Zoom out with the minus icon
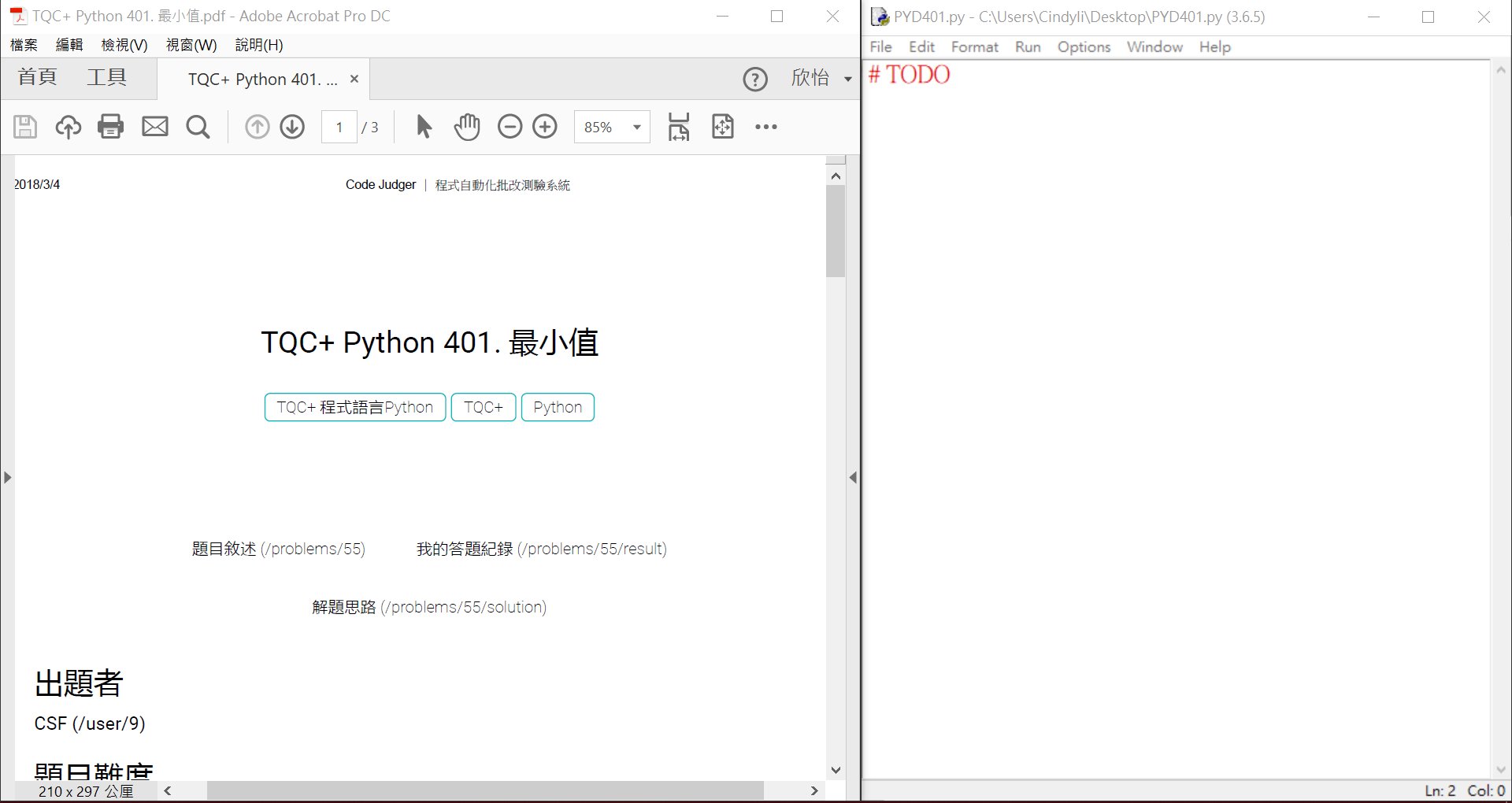This screenshot has width=1512, height=803. tap(510, 127)
